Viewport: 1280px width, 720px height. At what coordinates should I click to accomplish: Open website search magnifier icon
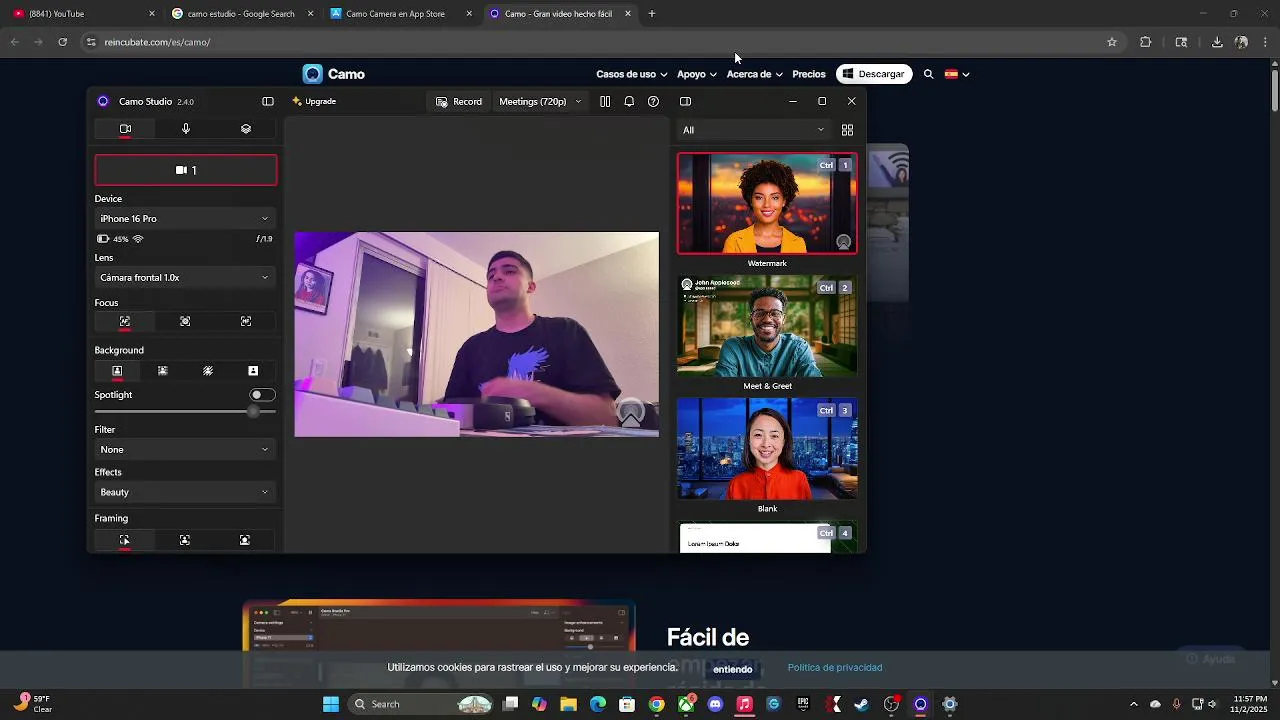tap(928, 74)
